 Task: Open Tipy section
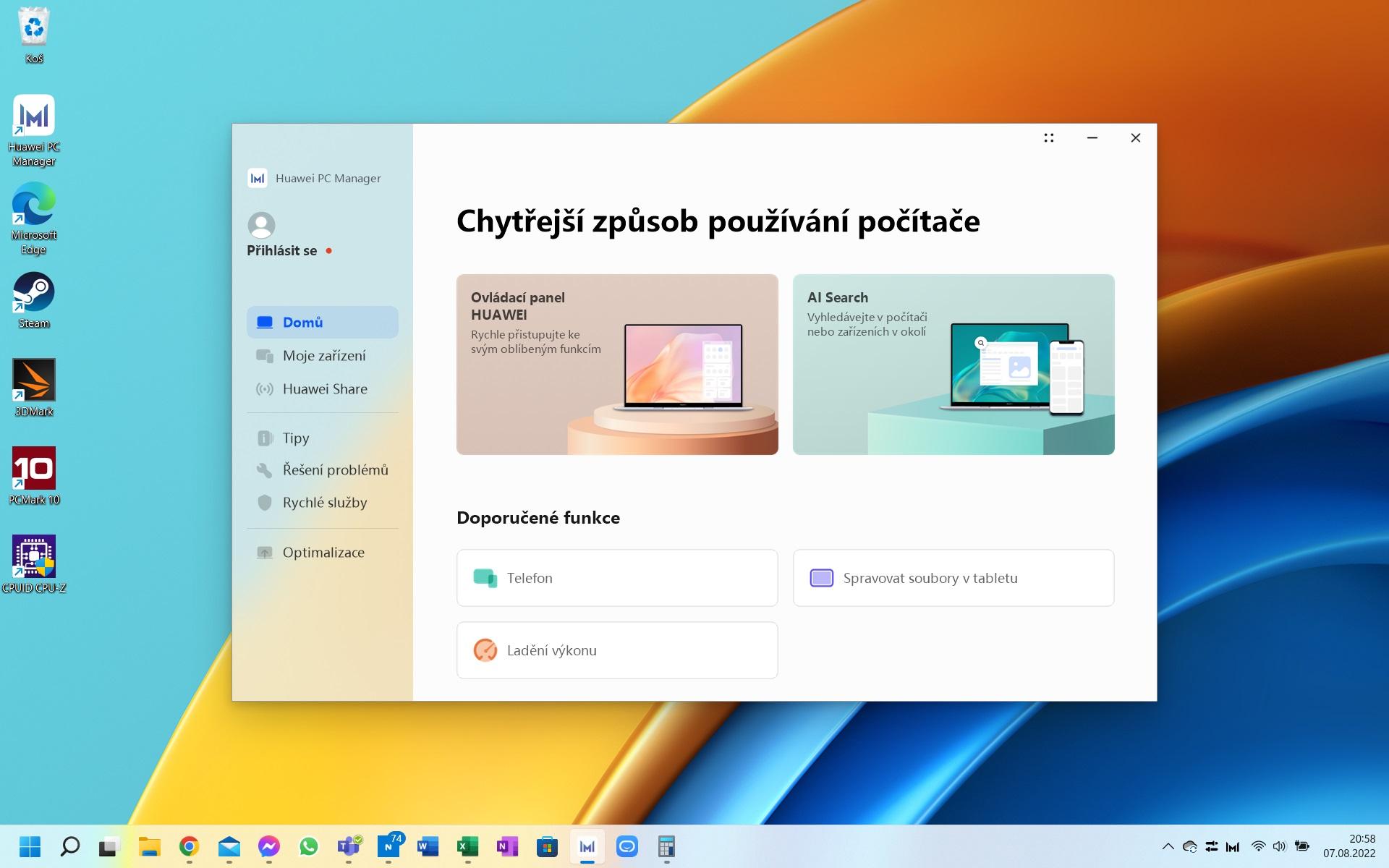pos(322,438)
